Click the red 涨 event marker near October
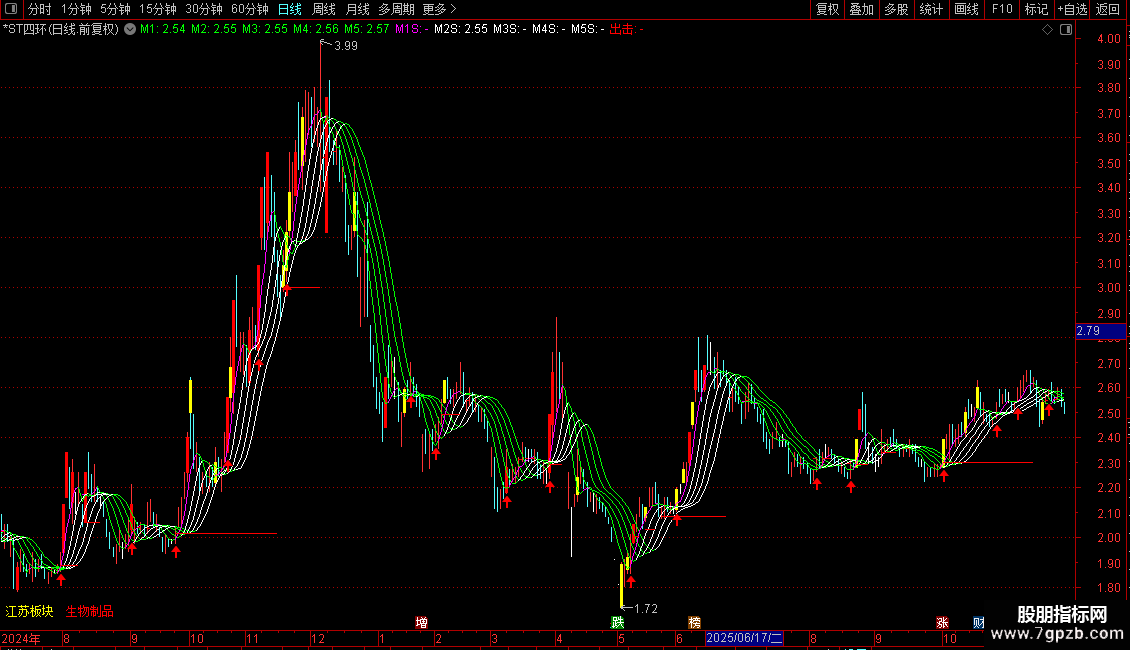1130x650 pixels. point(943,623)
